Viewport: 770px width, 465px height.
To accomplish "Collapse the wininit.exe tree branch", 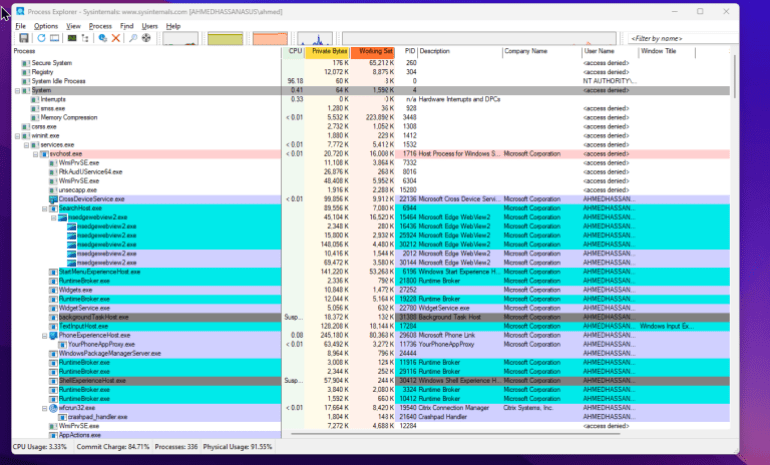I will point(19,135).
